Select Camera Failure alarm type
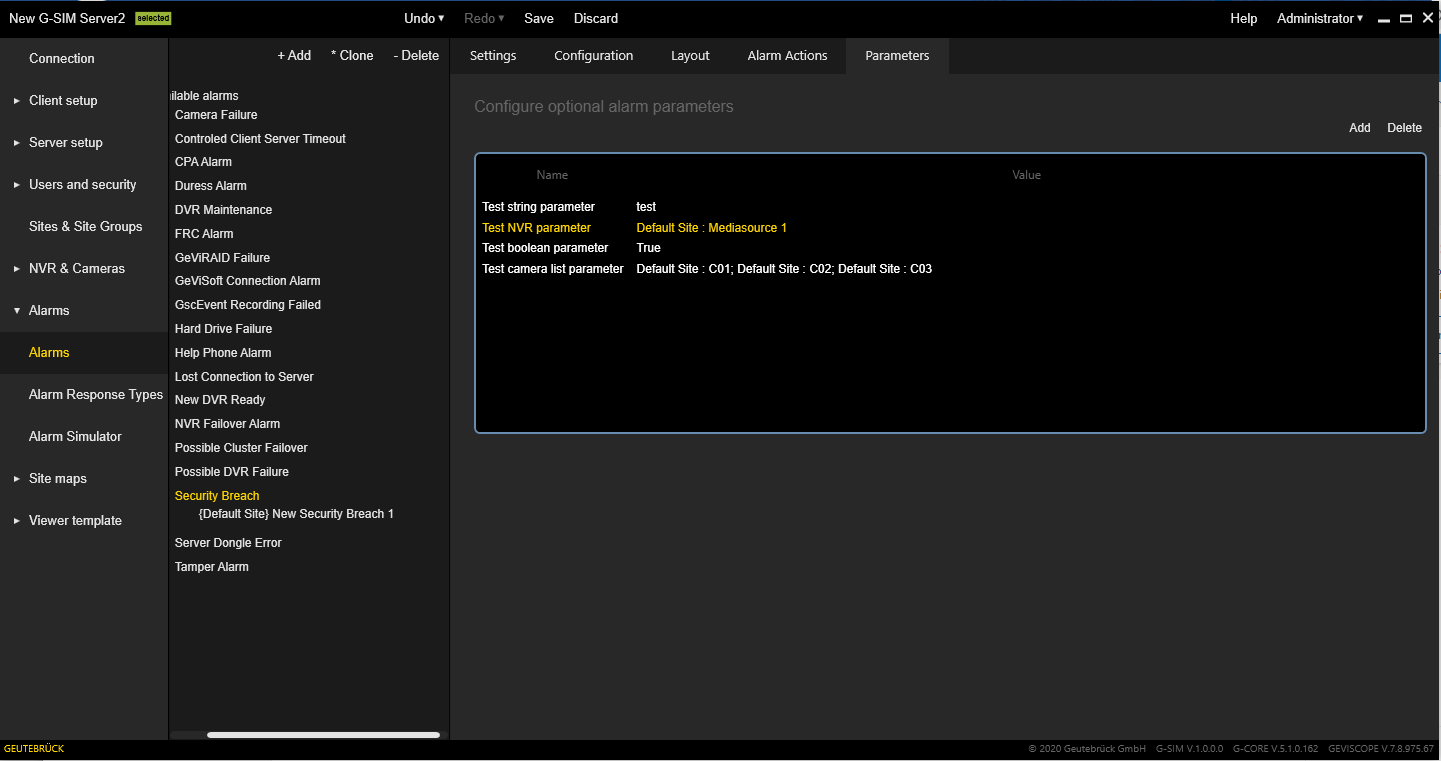 216,115
